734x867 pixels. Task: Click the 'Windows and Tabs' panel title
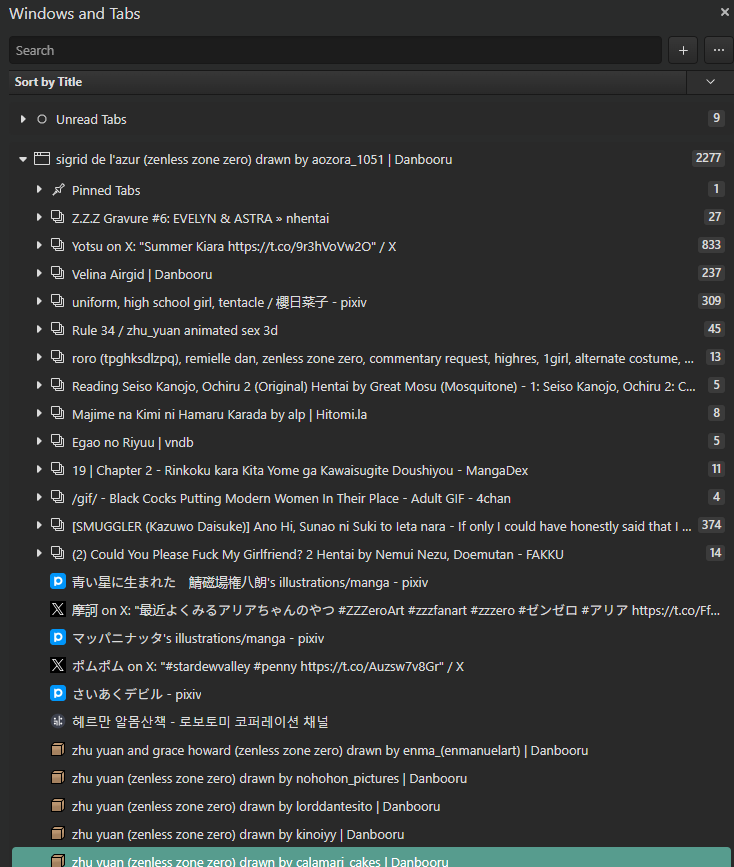(x=75, y=13)
